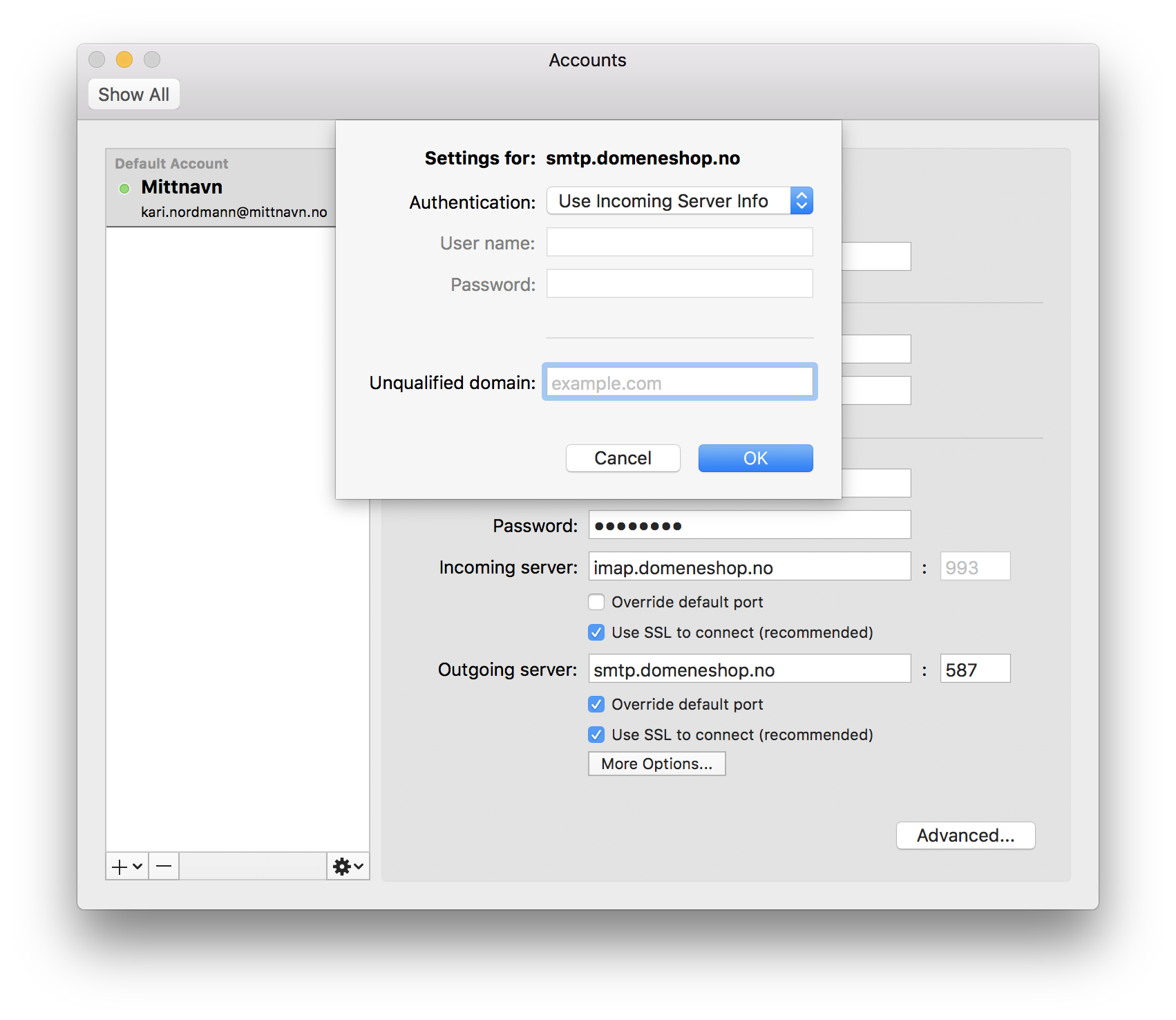
Task: Click the yellow minimize window button
Action: [124, 60]
